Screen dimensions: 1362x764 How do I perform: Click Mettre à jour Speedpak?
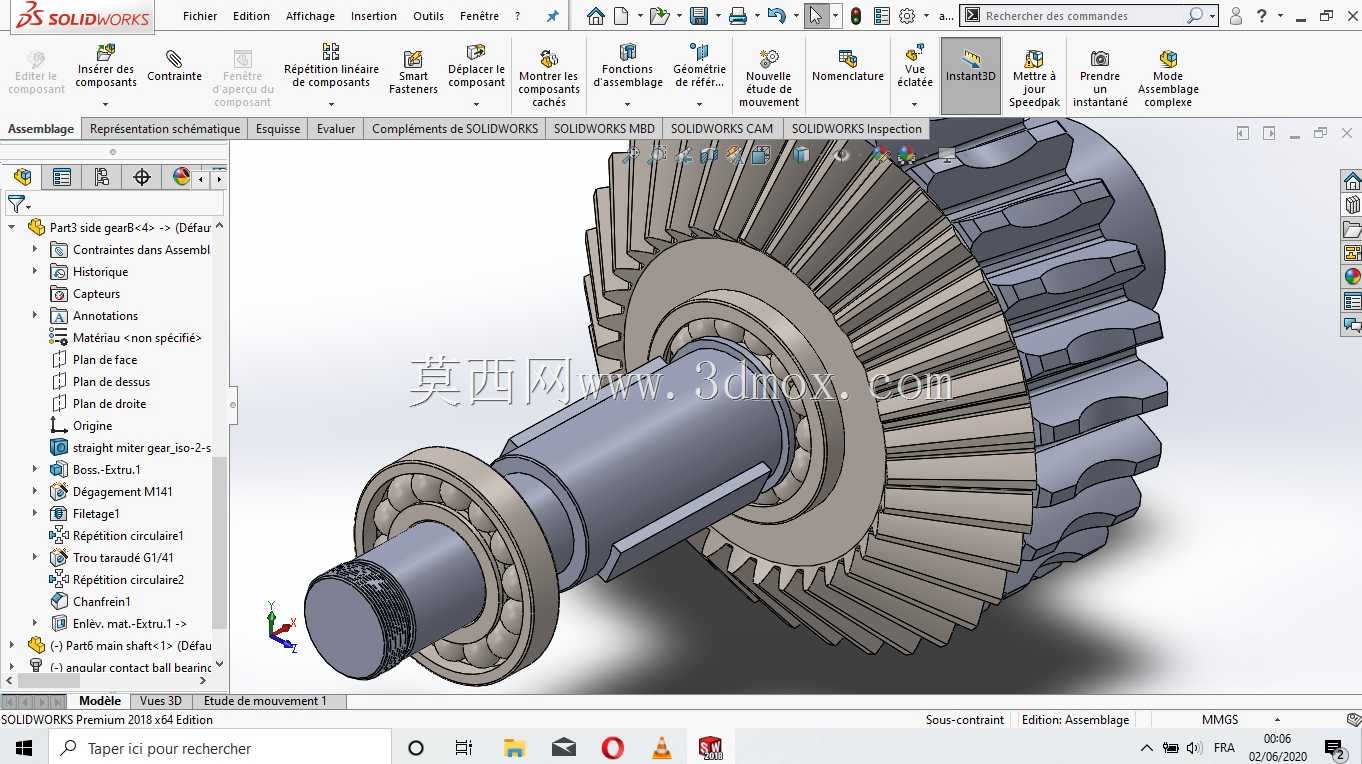1034,79
